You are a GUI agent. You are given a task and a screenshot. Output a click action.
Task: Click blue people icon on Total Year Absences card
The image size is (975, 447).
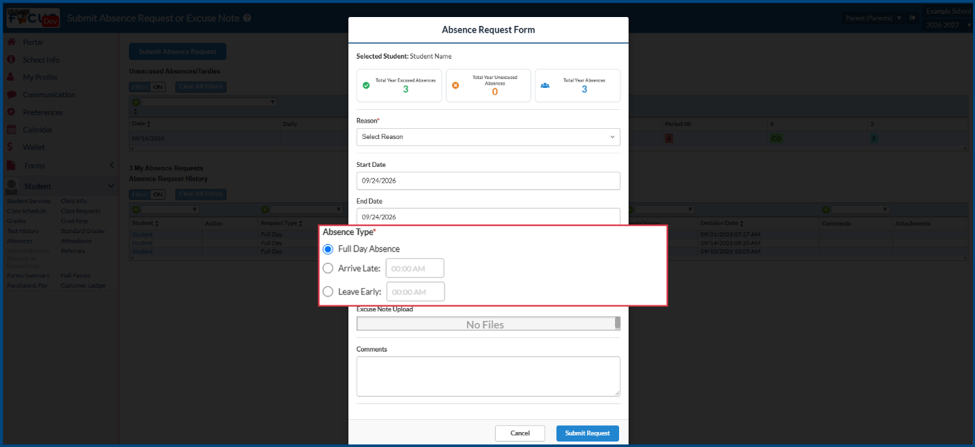pos(545,85)
